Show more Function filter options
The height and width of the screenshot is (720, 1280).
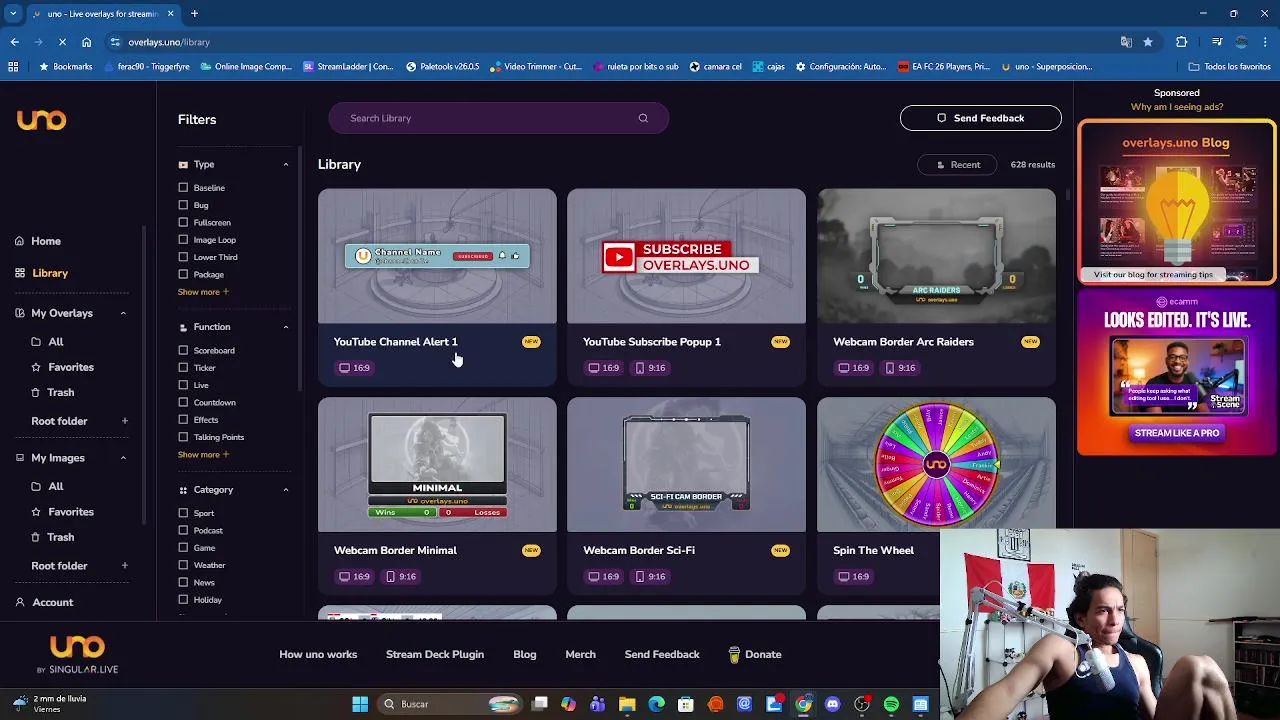(203, 455)
